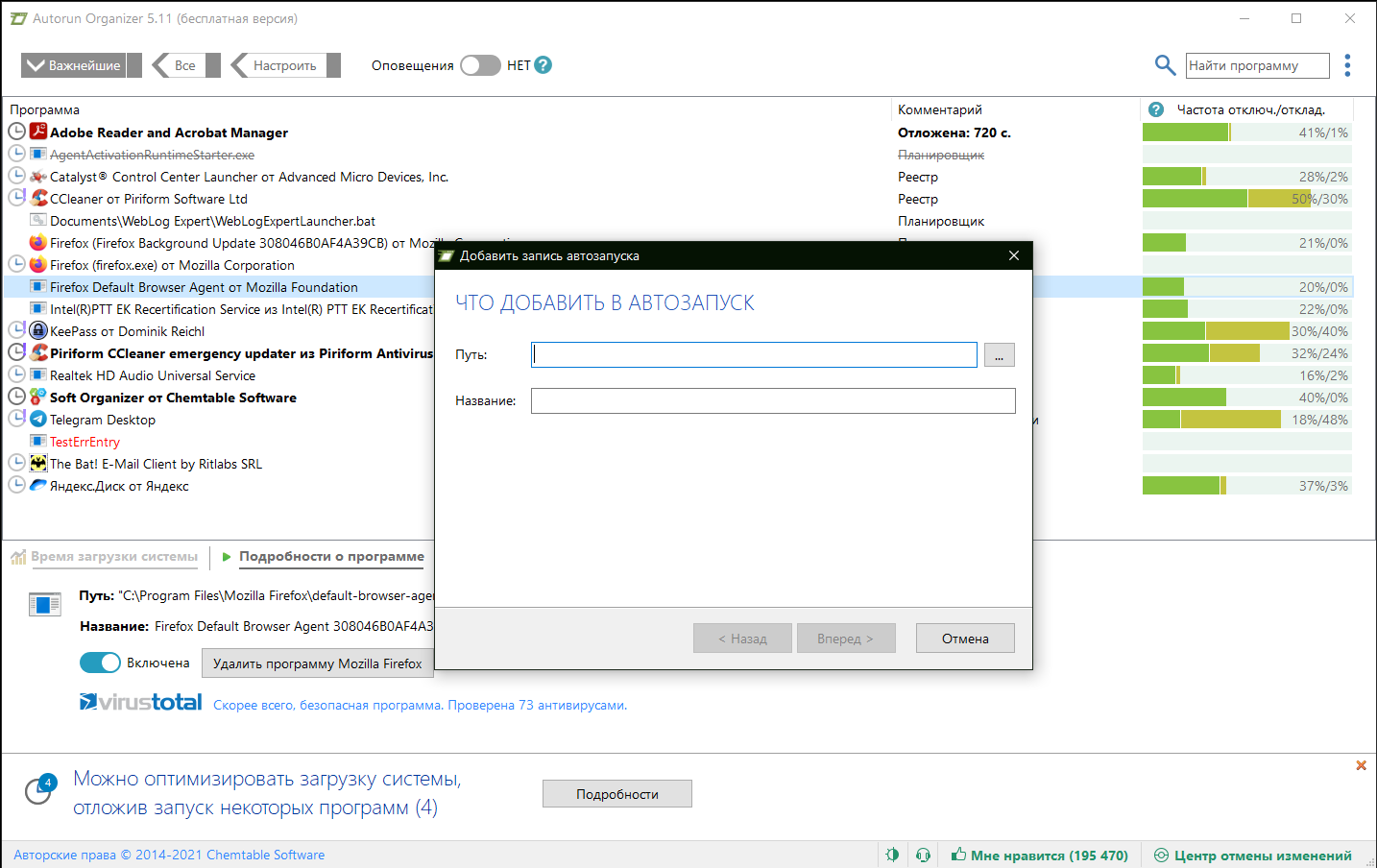
Task: Select the TestErrEntry row
Action: [85, 442]
